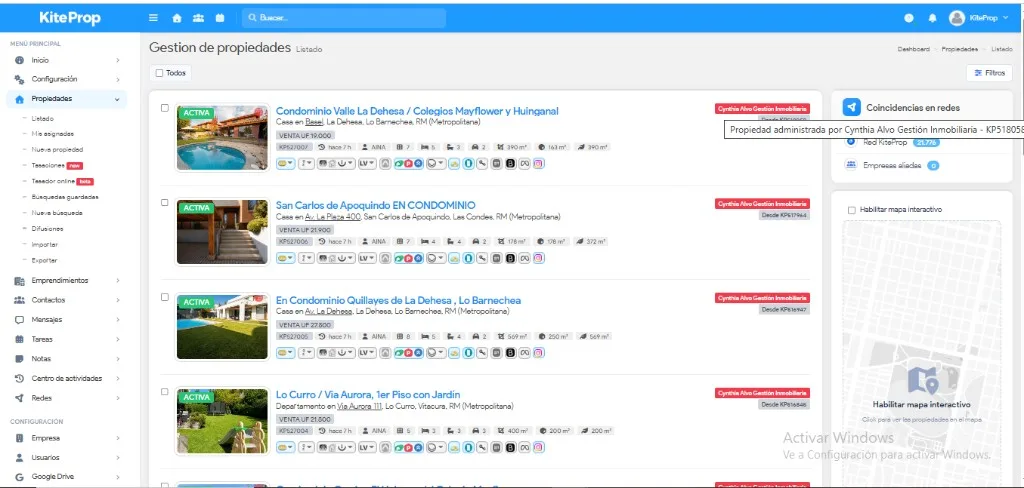
Task: Open Redes sidebar item
Action: [67, 398]
